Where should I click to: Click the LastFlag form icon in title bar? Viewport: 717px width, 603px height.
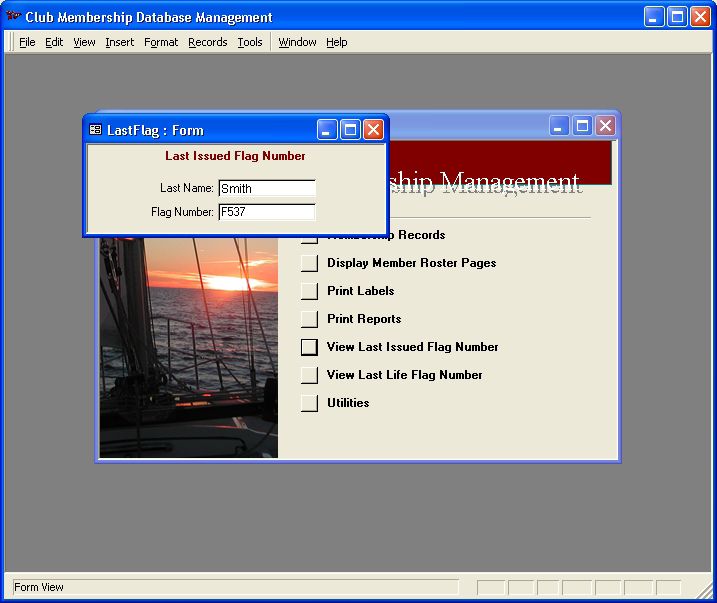[95, 130]
